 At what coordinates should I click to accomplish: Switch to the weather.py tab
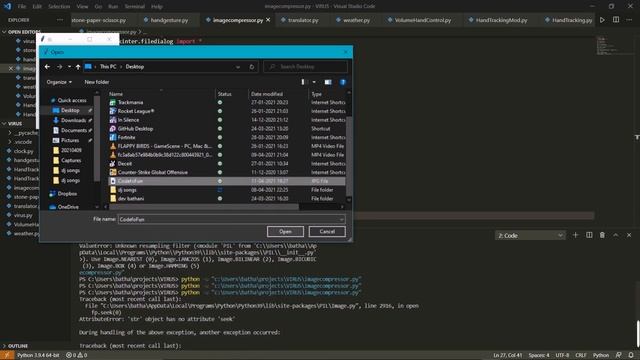click(x=356, y=20)
